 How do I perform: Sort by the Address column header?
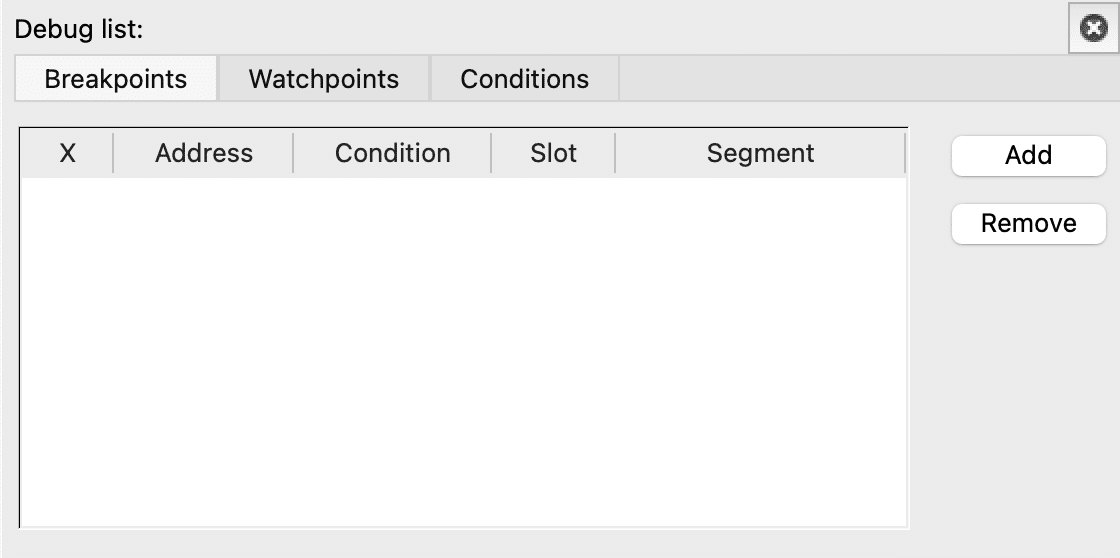204,153
